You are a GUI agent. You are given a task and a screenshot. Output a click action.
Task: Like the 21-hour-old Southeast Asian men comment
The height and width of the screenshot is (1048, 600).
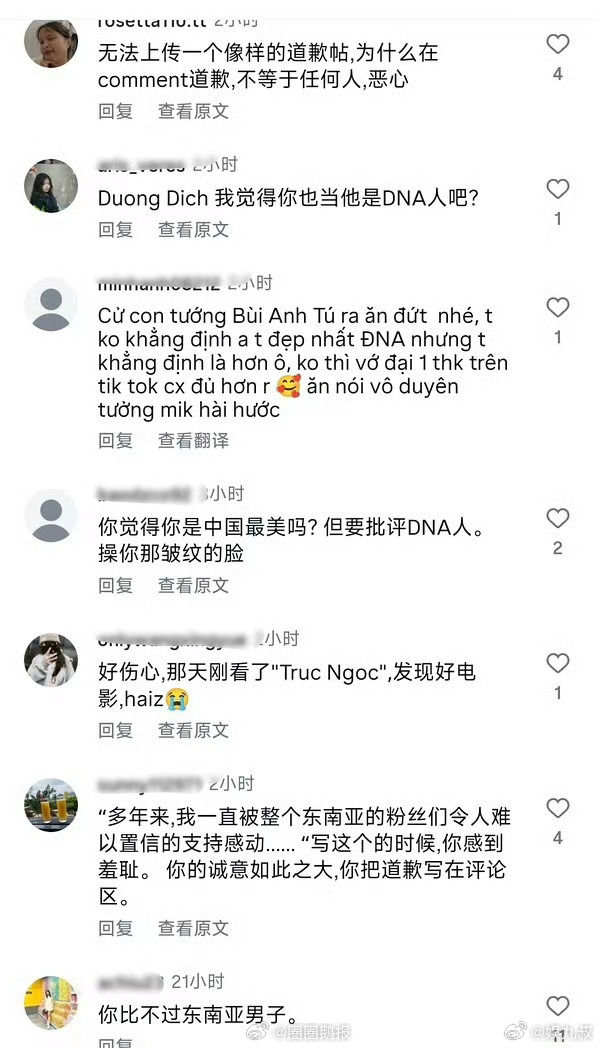coord(557,1007)
